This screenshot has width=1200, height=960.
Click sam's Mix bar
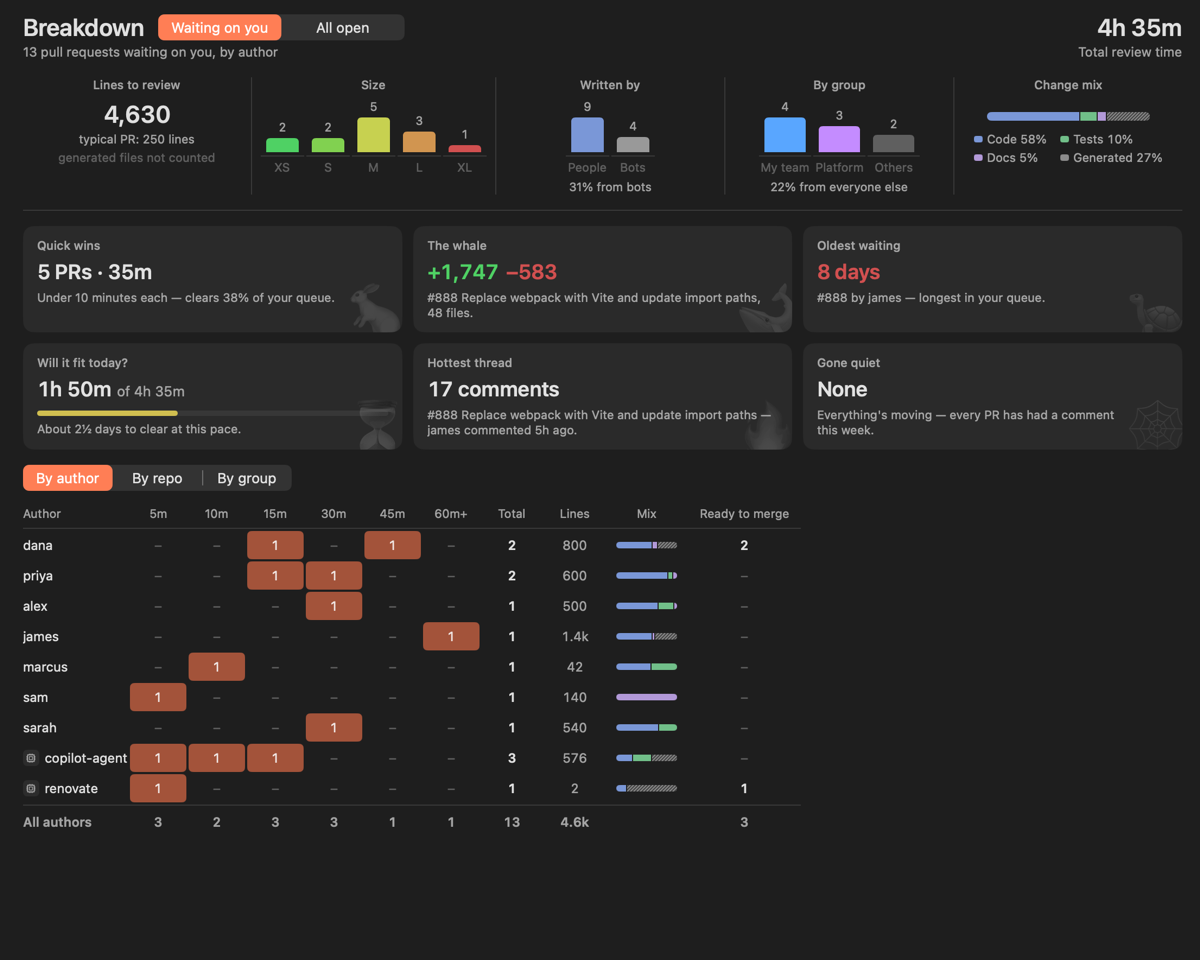tap(646, 697)
